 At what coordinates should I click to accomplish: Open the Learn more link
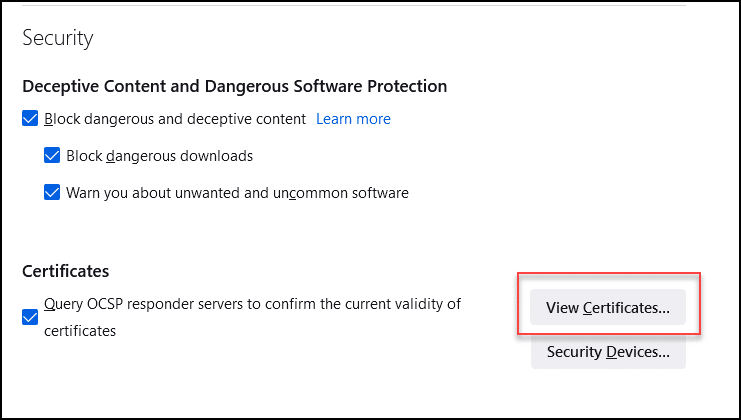[353, 119]
